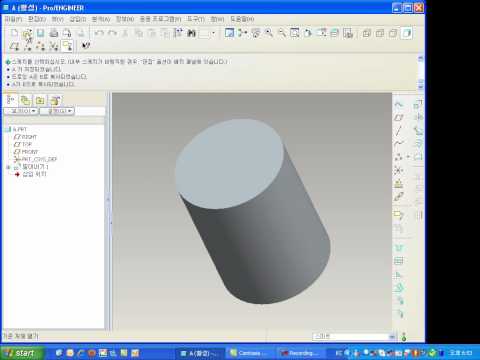Open the 설정 dropdown in model tree
This screenshot has width=480, height=360.
(x=57, y=111)
